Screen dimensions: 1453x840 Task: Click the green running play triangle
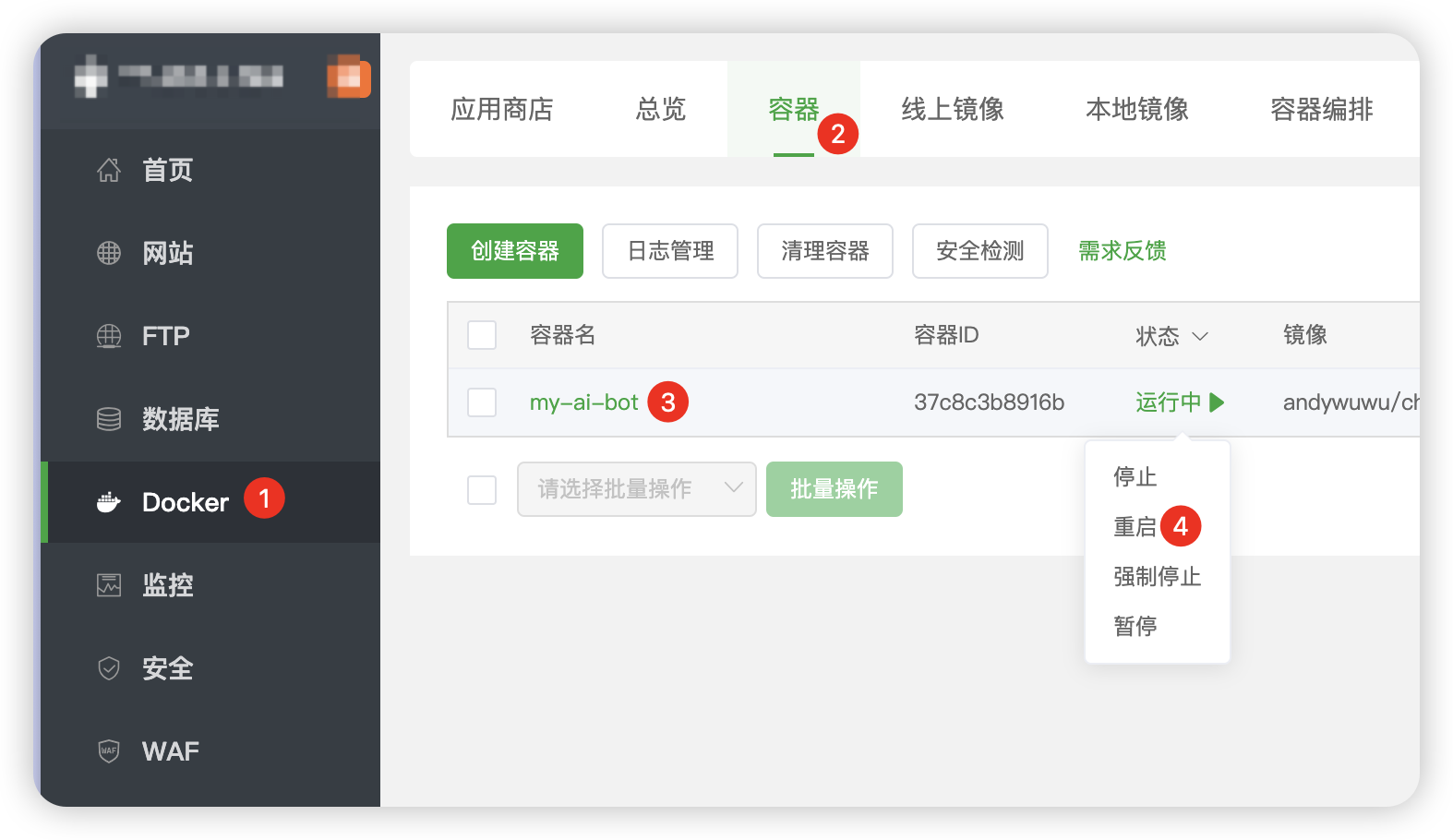tap(1217, 402)
